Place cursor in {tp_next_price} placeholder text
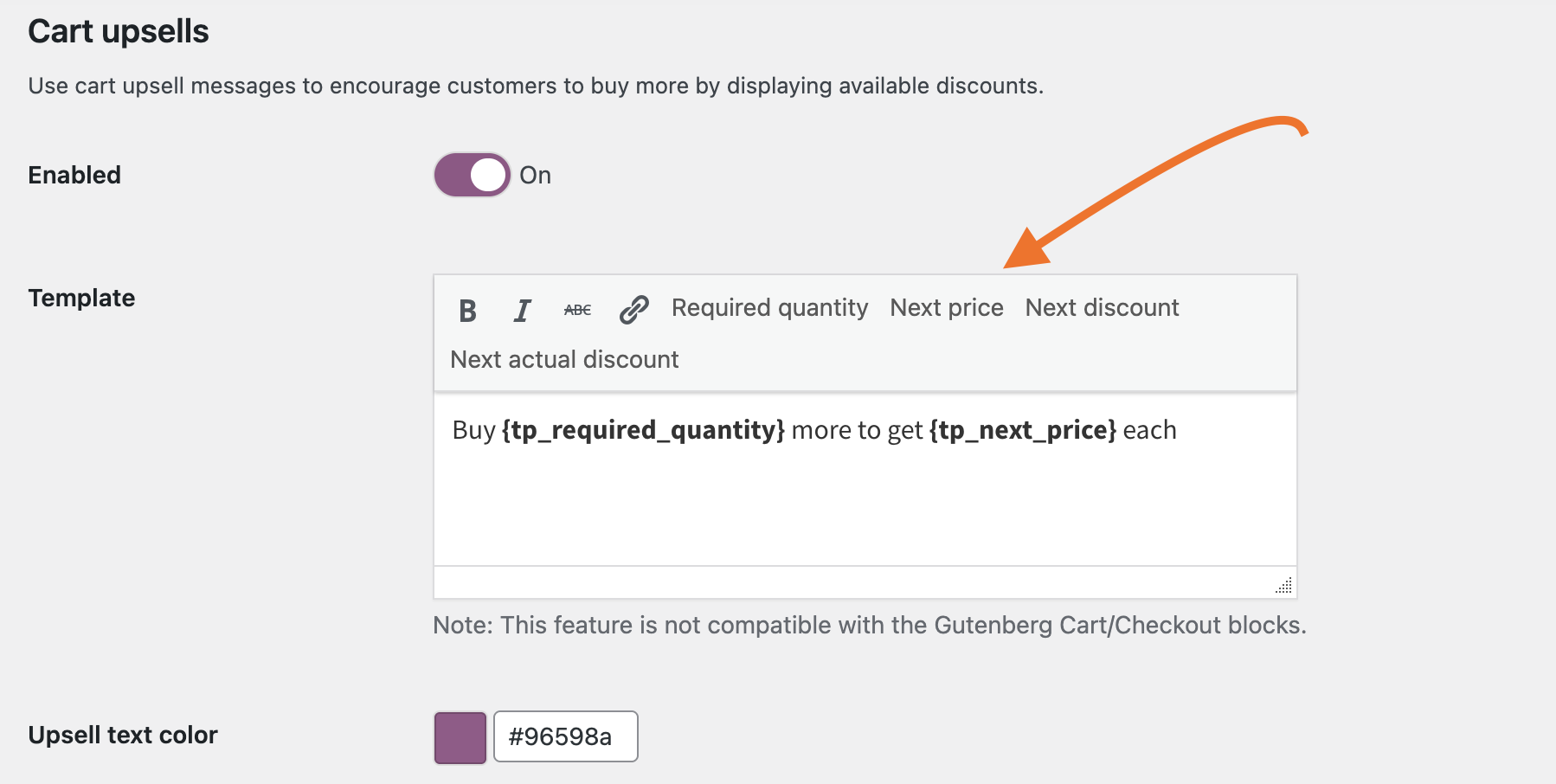The width and height of the screenshot is (1556, 784). tap(1023, 431)
